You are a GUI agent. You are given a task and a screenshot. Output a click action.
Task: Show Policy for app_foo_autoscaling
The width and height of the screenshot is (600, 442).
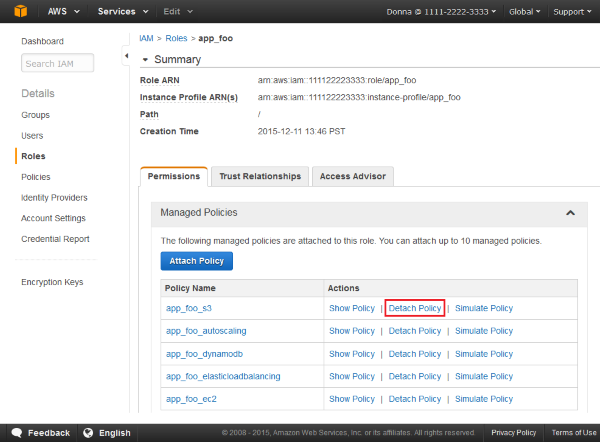click(x=352, y=331)
